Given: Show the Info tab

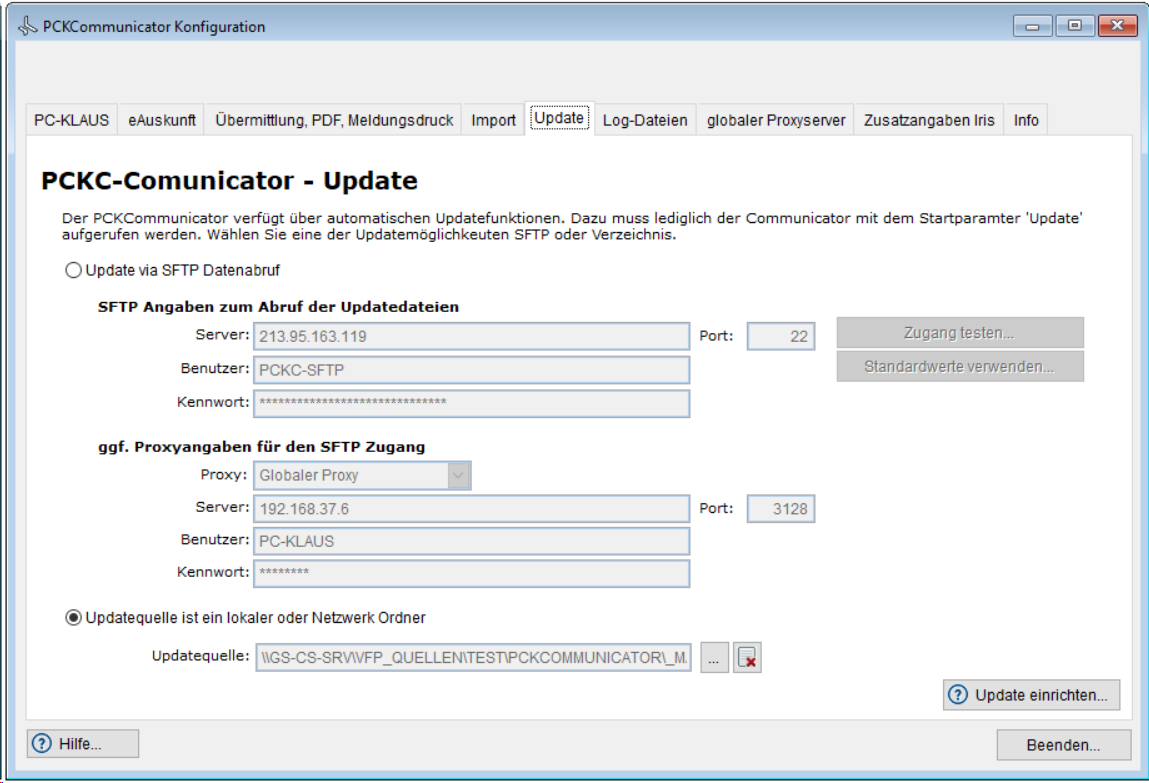Looking at the screenshot, I should 1026,120.
